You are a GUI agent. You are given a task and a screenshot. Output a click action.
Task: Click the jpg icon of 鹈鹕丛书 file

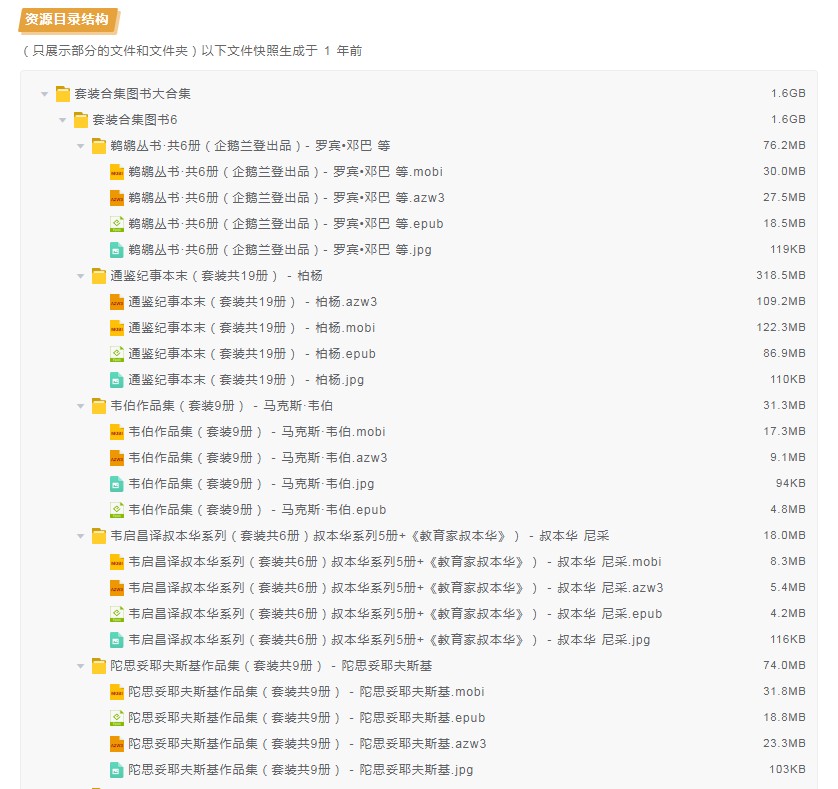click(x=117, y=250)
